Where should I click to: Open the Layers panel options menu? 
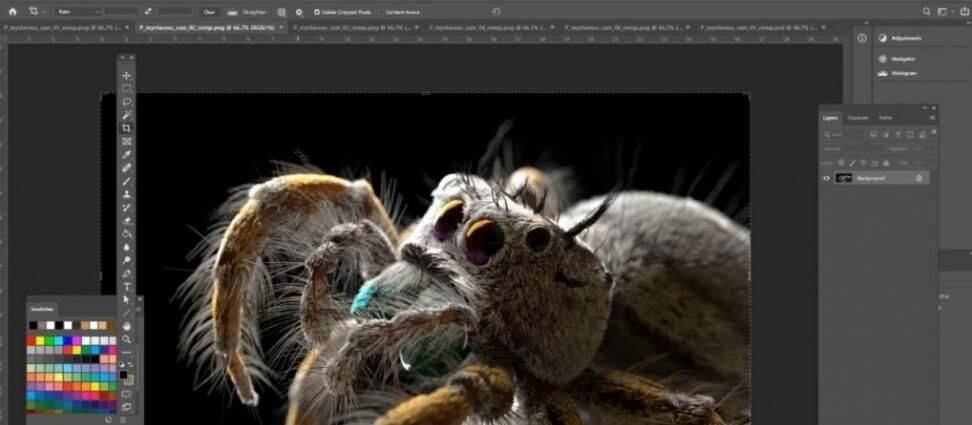[932, 118]
